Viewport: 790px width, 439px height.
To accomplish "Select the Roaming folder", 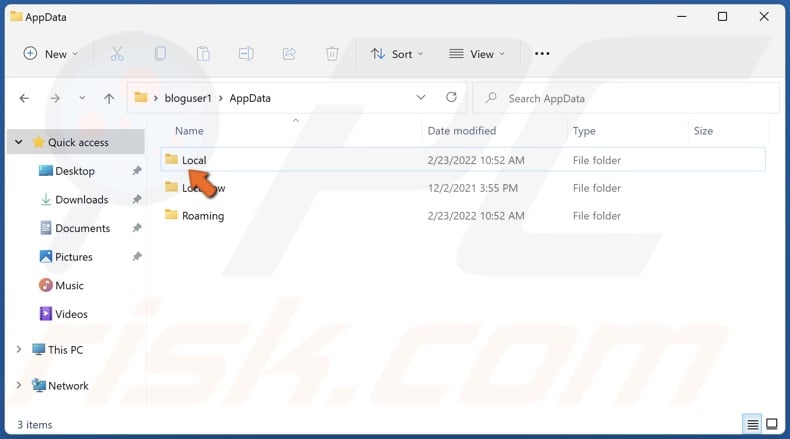I will [203, 216].
